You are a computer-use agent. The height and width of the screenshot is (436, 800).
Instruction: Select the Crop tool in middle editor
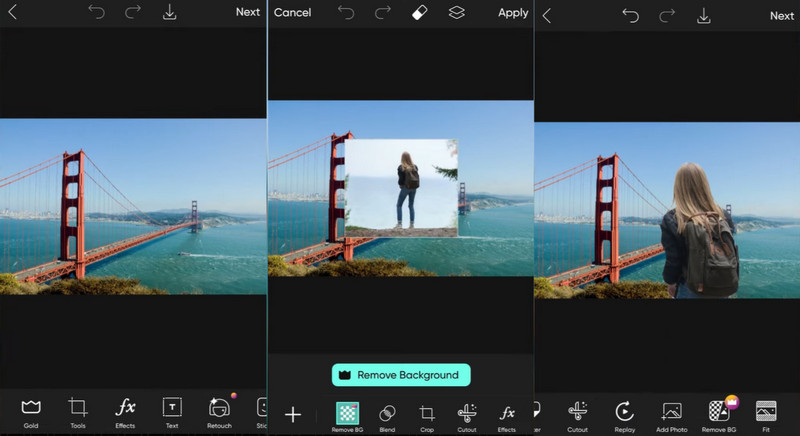[427, 414]
